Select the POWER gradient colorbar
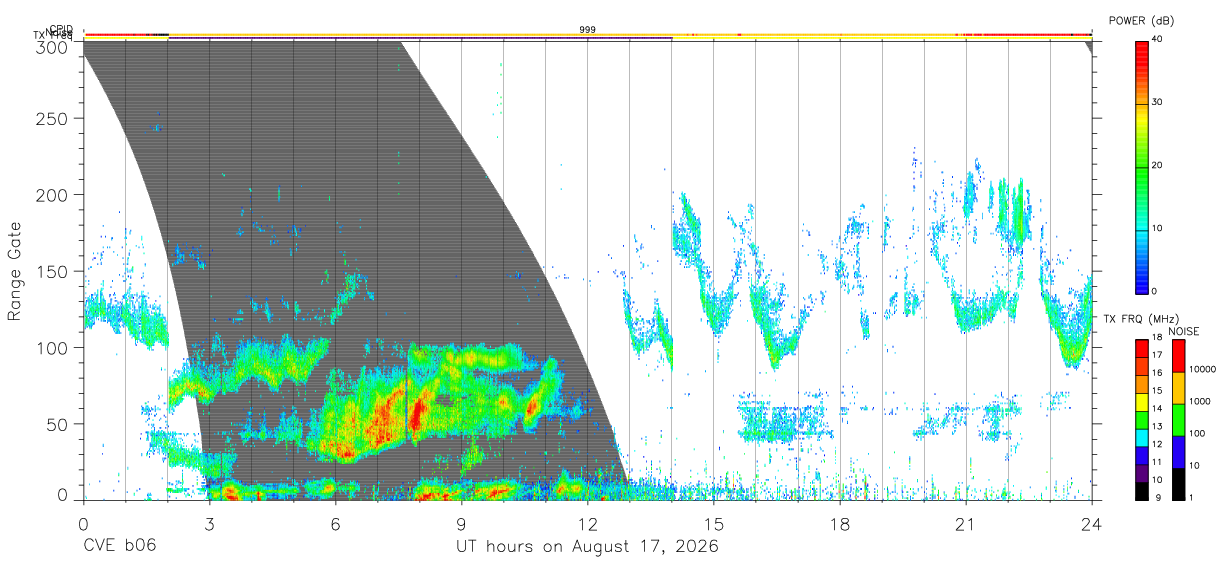 click(x=1143, y=166)
